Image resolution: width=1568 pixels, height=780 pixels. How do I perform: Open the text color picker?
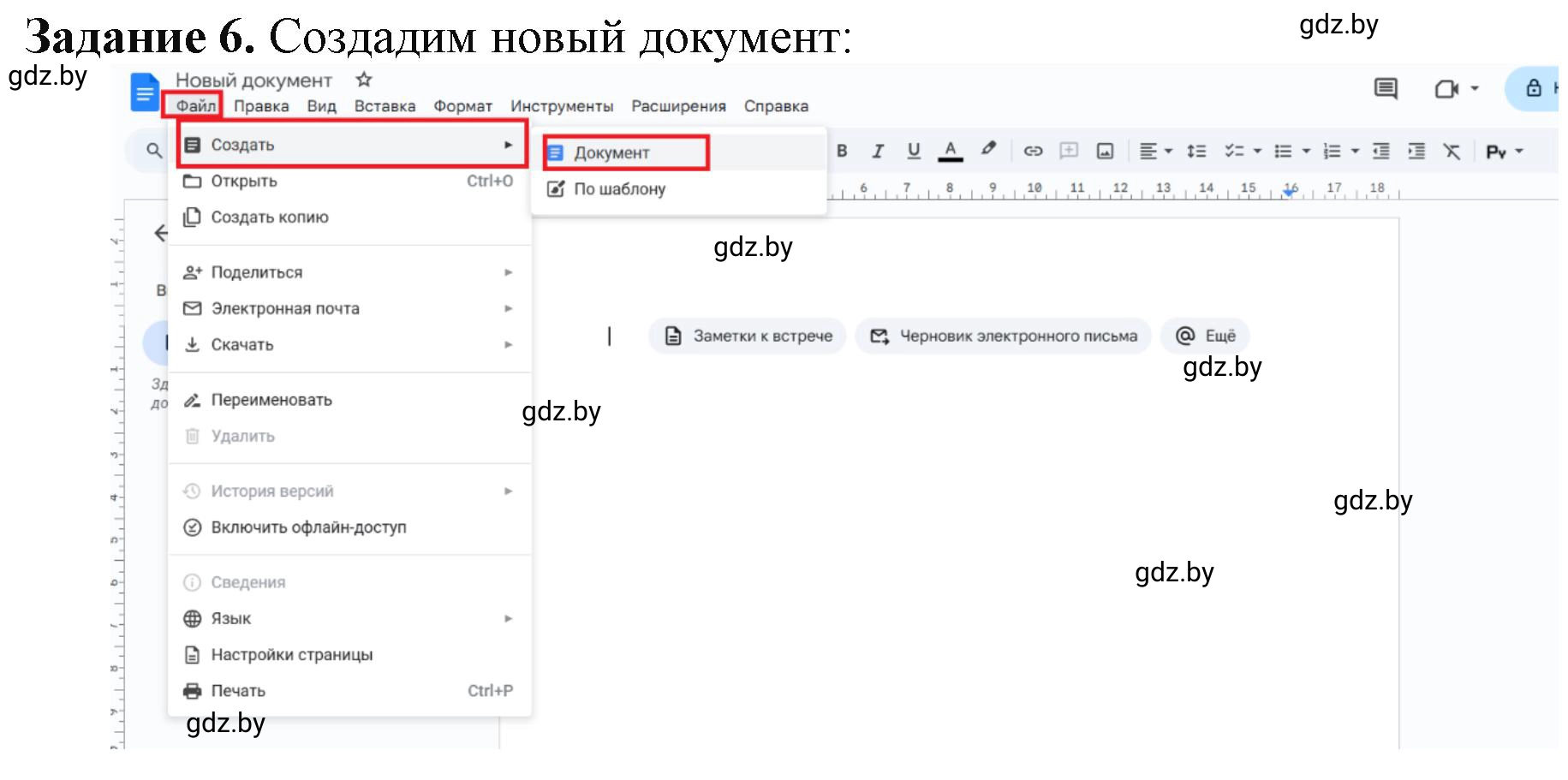point(950,151)
